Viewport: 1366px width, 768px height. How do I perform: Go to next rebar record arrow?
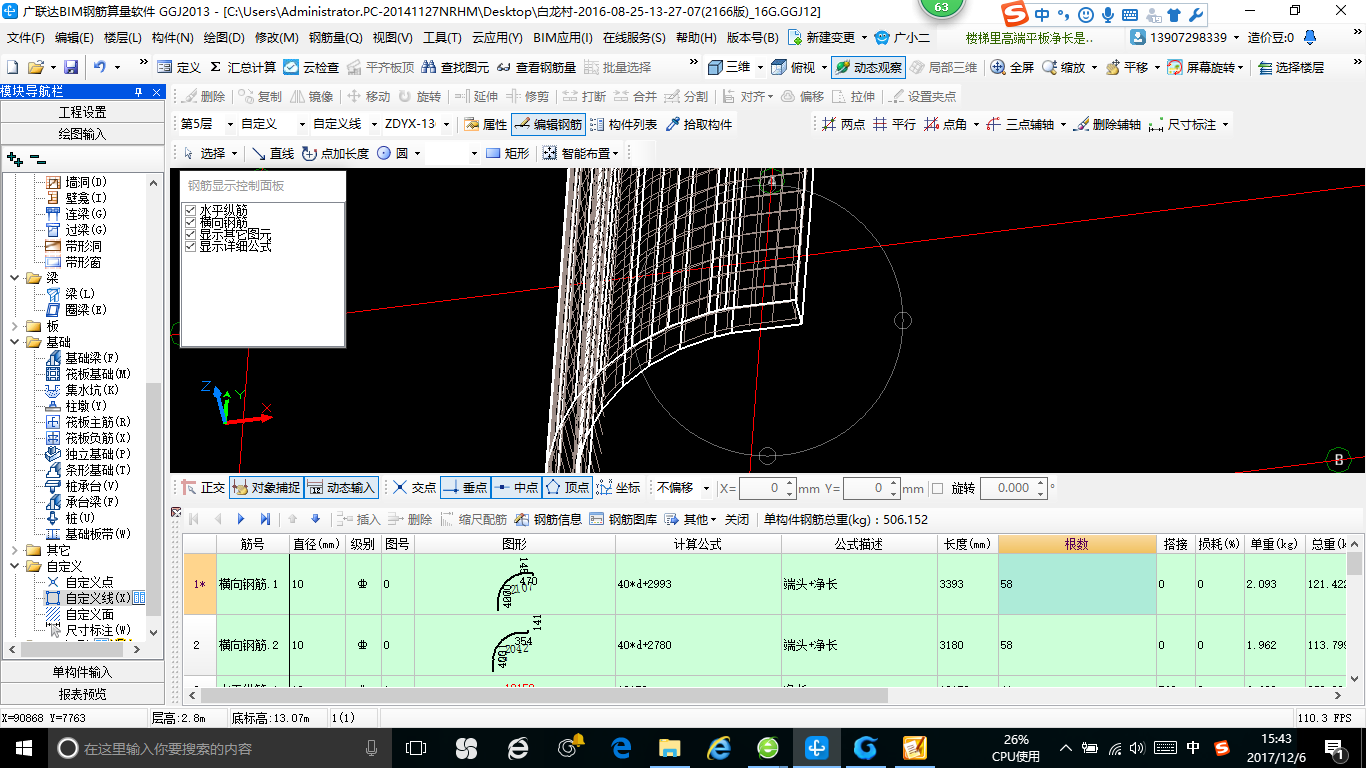click(241, 519)
